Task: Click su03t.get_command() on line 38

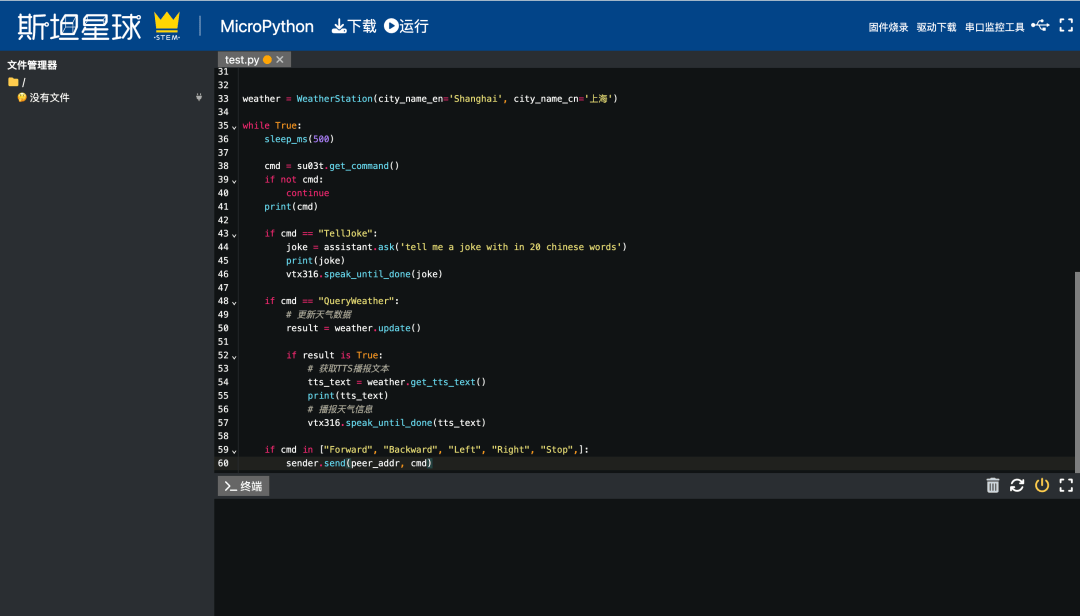Action: 348,166
